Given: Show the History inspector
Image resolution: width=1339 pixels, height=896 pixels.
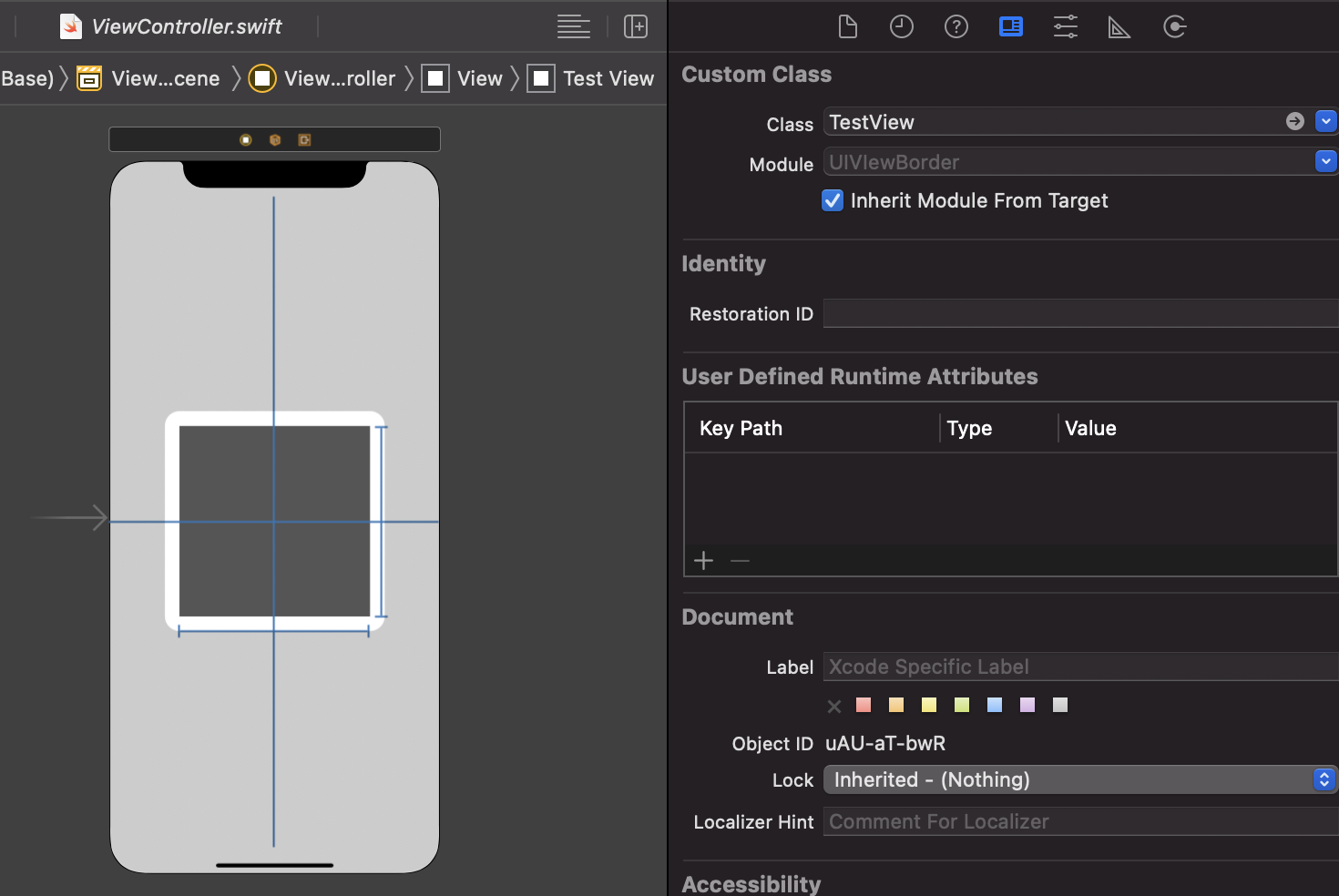Looking at the screenshot, I should tap(902, 26).
